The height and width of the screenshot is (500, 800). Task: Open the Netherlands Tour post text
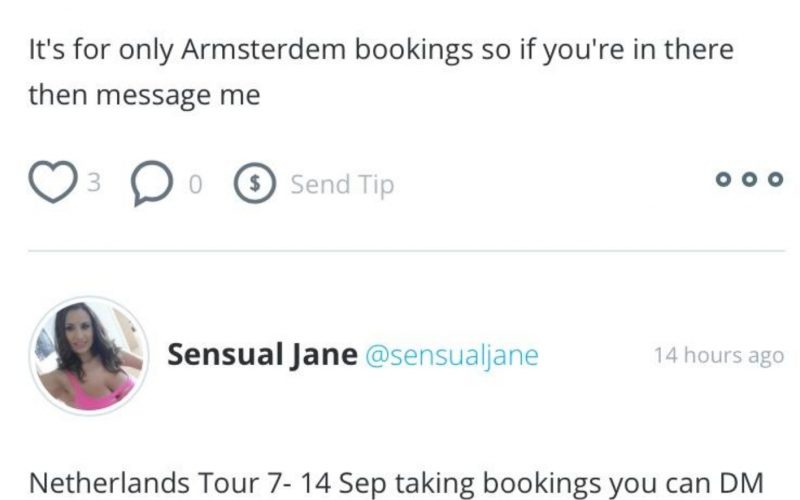tap(396, 484)
